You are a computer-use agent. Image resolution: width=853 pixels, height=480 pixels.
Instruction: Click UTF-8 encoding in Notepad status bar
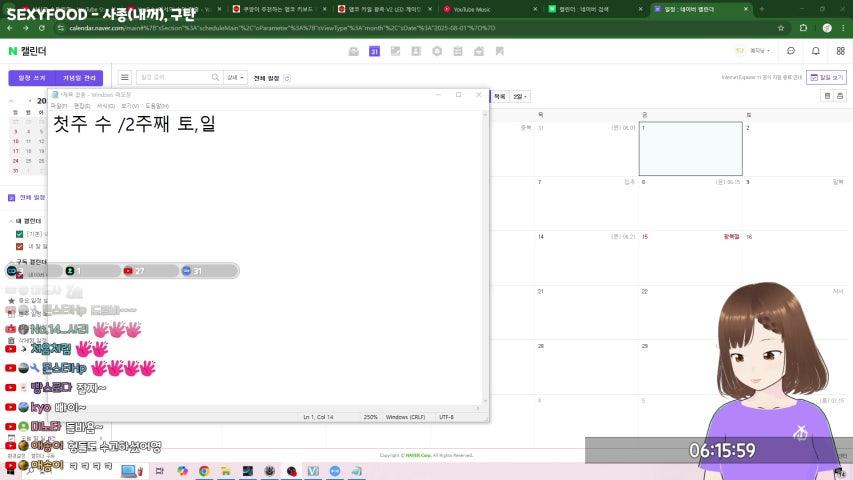coord(447,417)
